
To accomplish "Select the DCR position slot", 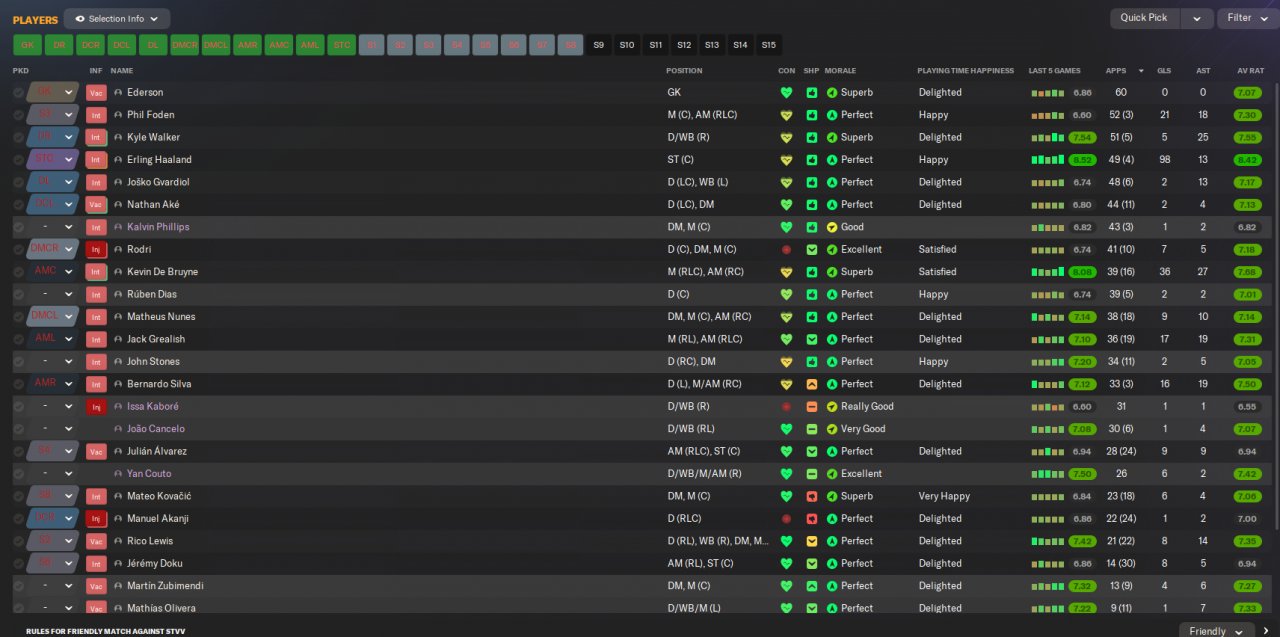I will 90,45.
